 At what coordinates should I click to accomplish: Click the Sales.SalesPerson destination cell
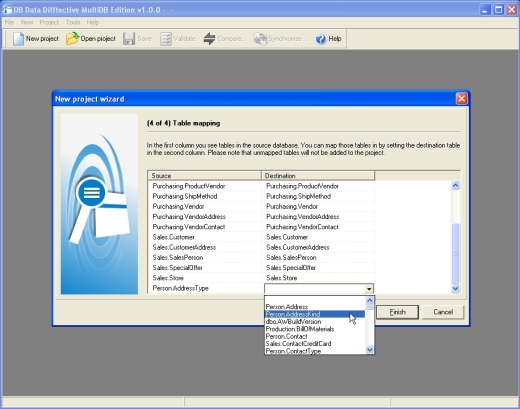click(x=318, y=257)
